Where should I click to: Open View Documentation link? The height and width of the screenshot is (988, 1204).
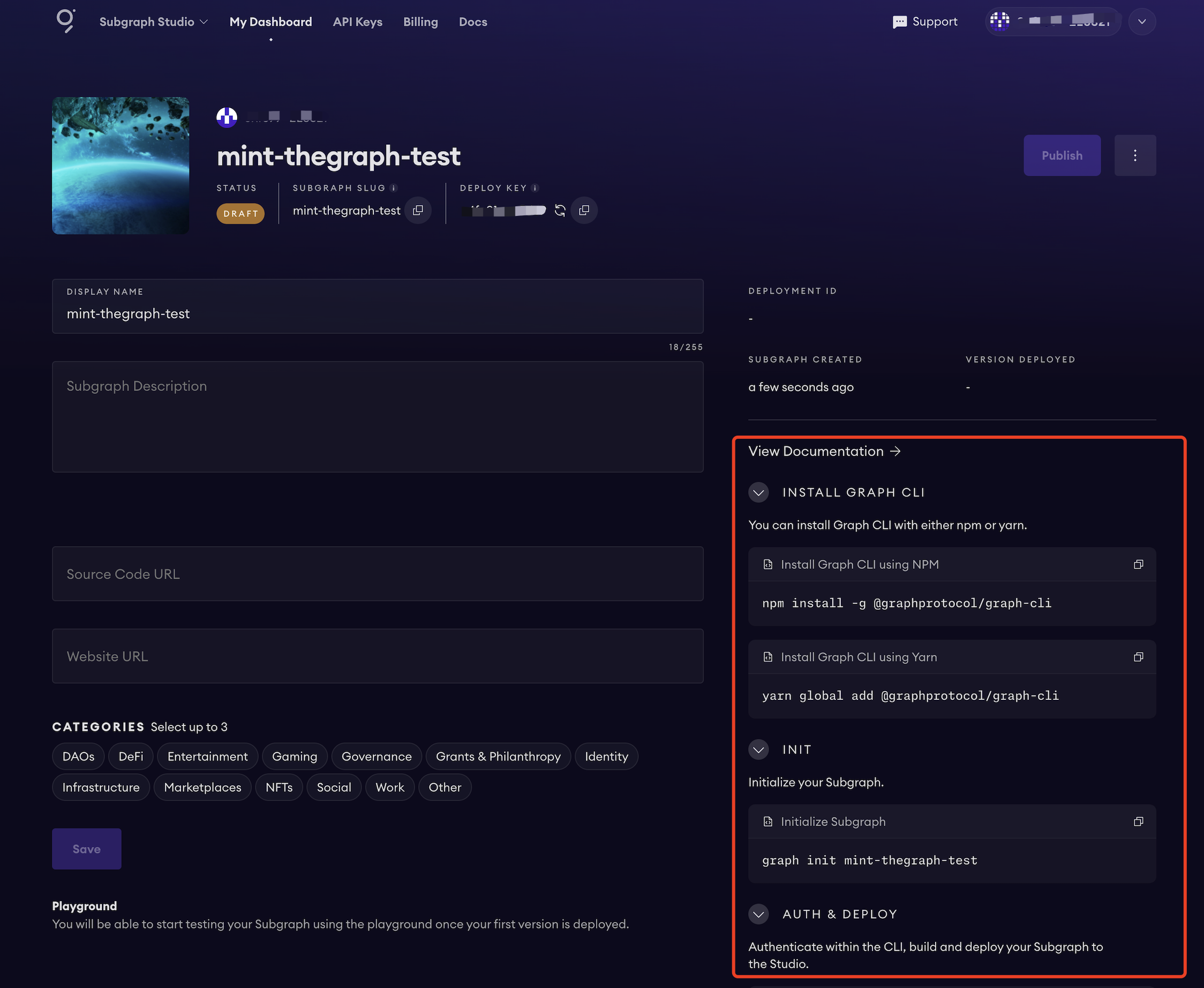824,451
